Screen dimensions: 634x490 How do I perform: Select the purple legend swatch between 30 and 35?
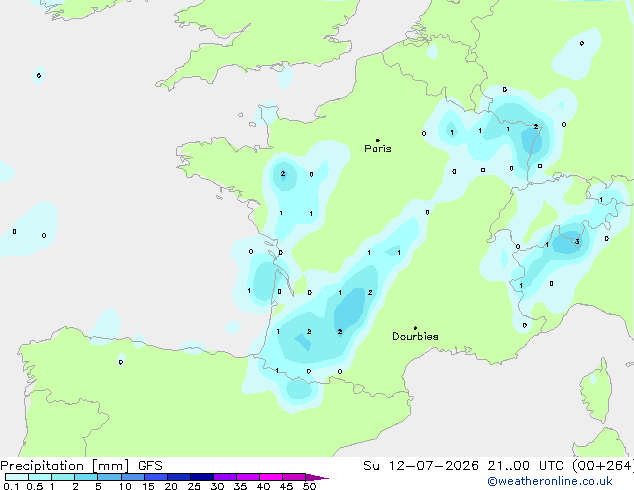(x=224, y=477)
